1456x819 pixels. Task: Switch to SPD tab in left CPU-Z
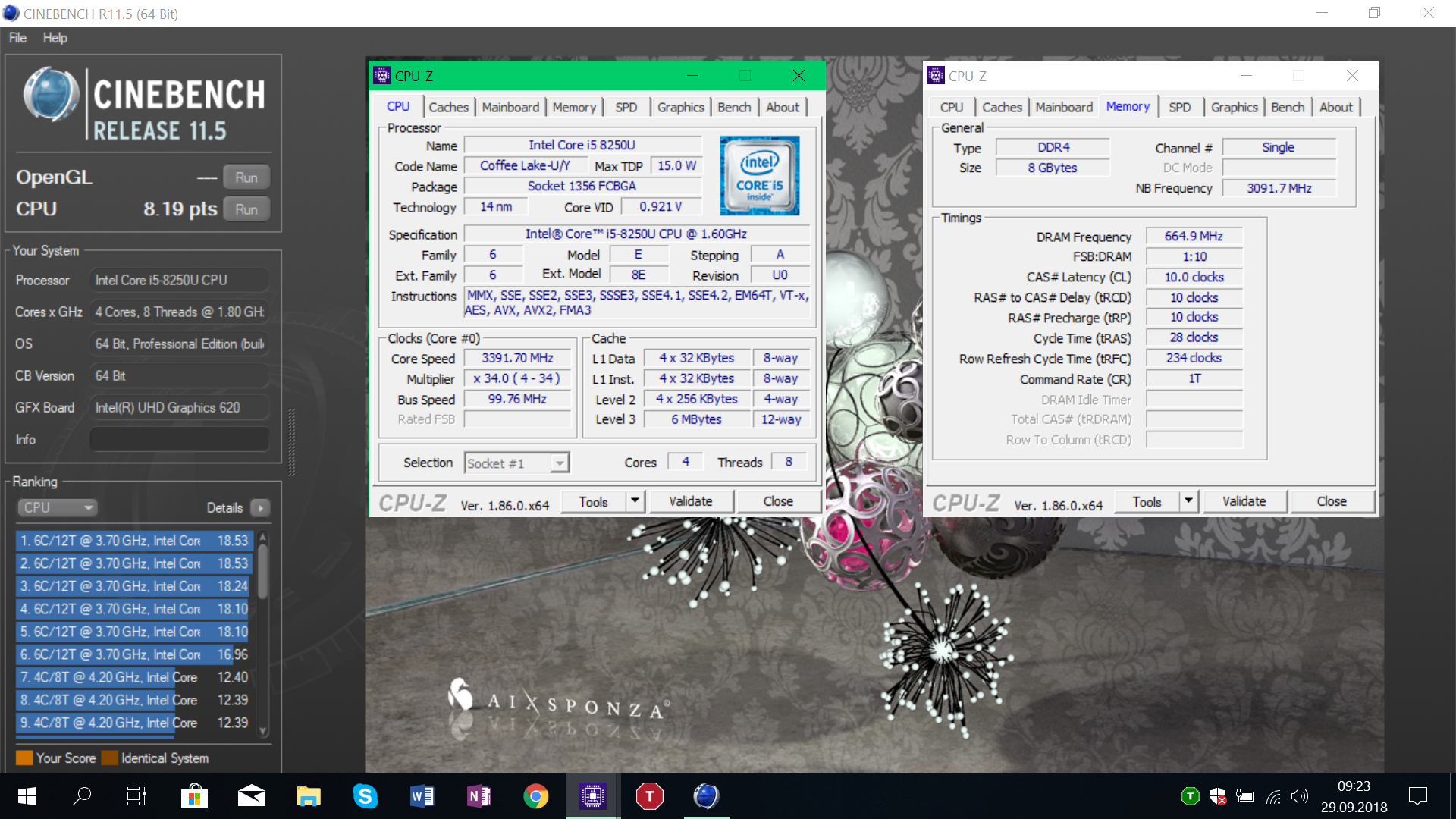coord(626,108)
